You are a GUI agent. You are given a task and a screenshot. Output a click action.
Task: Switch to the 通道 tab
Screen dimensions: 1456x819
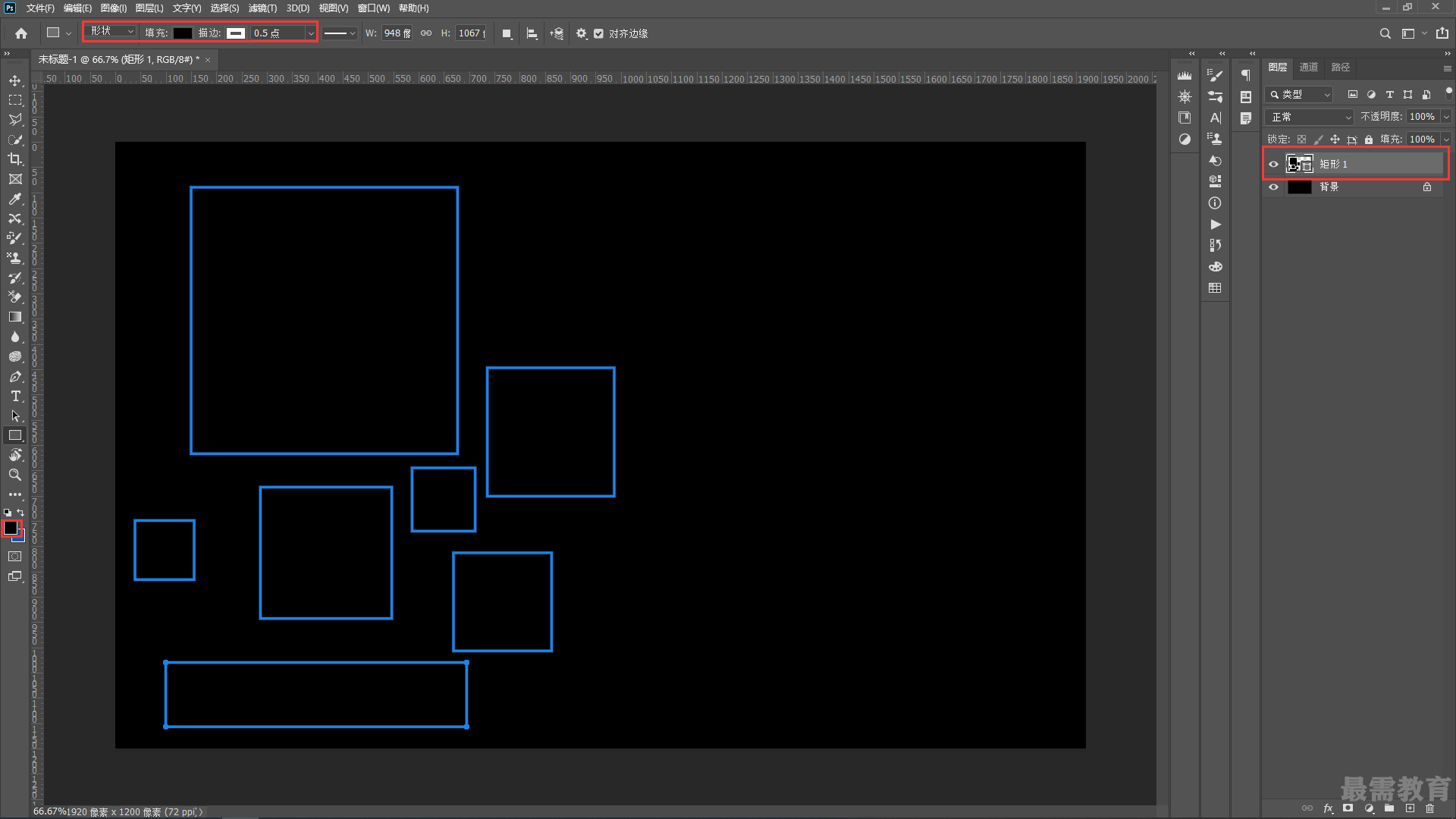pos(1309,67)
